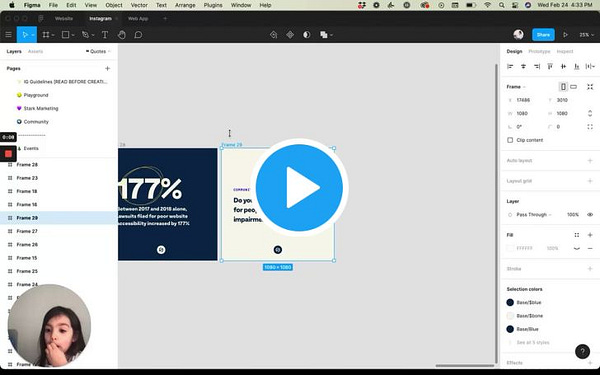Click Align right icon

click(537, 67)
